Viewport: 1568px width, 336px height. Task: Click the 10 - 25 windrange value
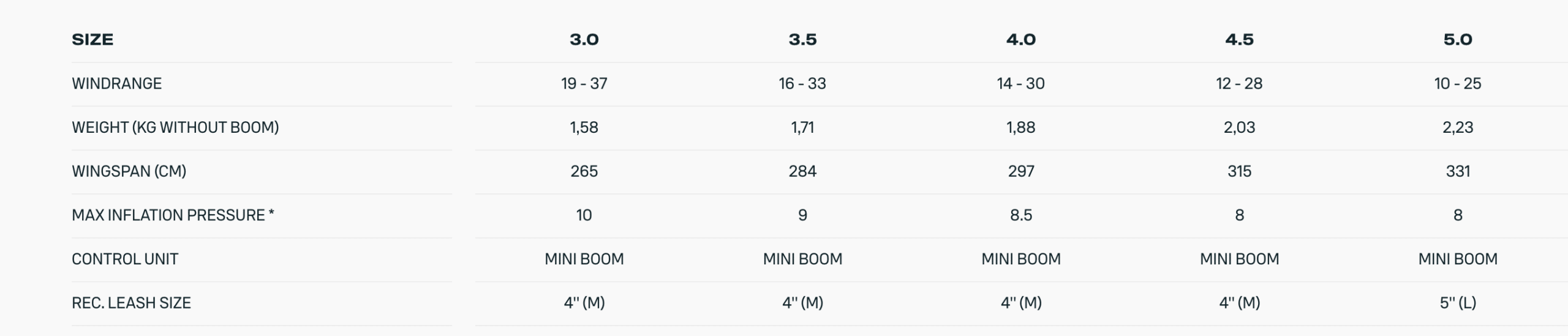(x=1457, y=84)
